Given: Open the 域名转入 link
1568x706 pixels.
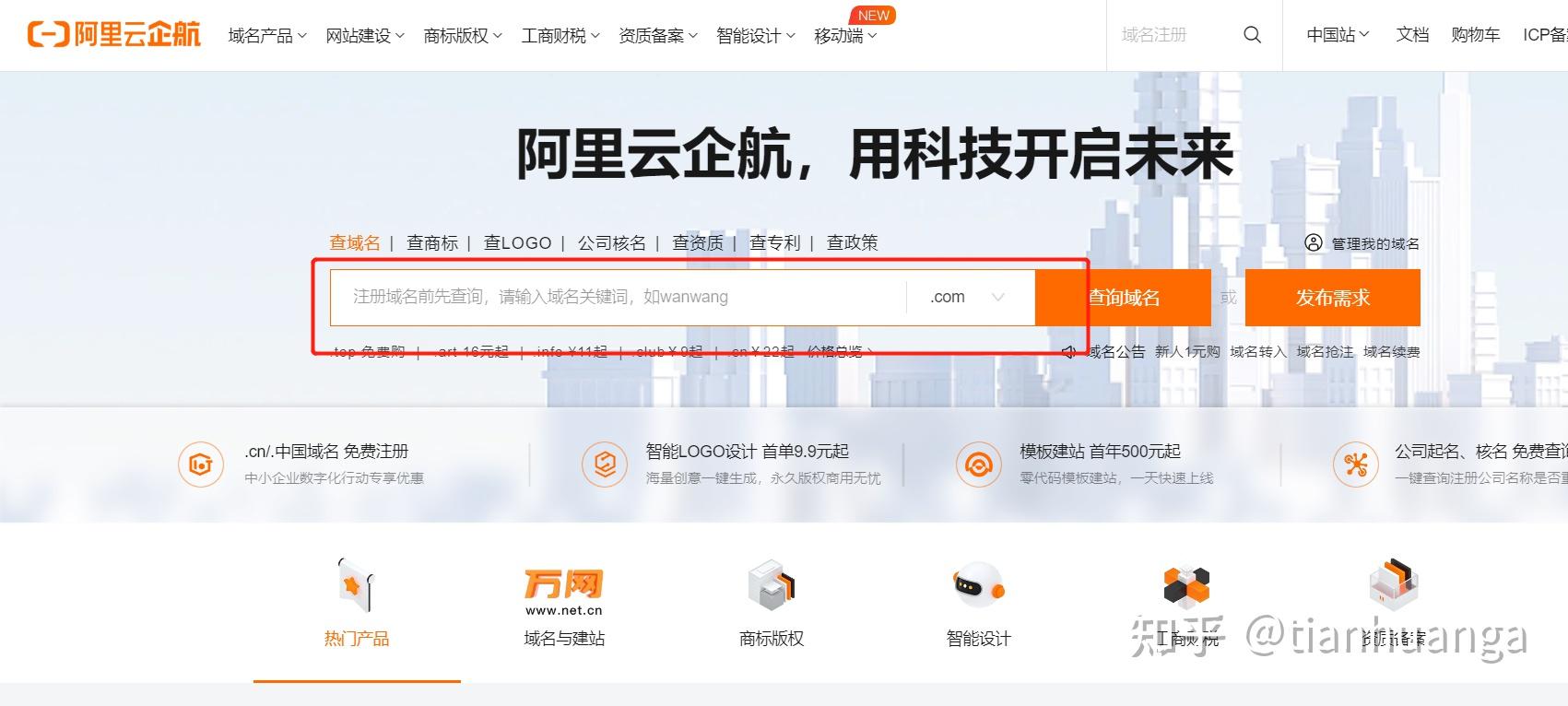Looking at the screenshot, I should 1257,352.
